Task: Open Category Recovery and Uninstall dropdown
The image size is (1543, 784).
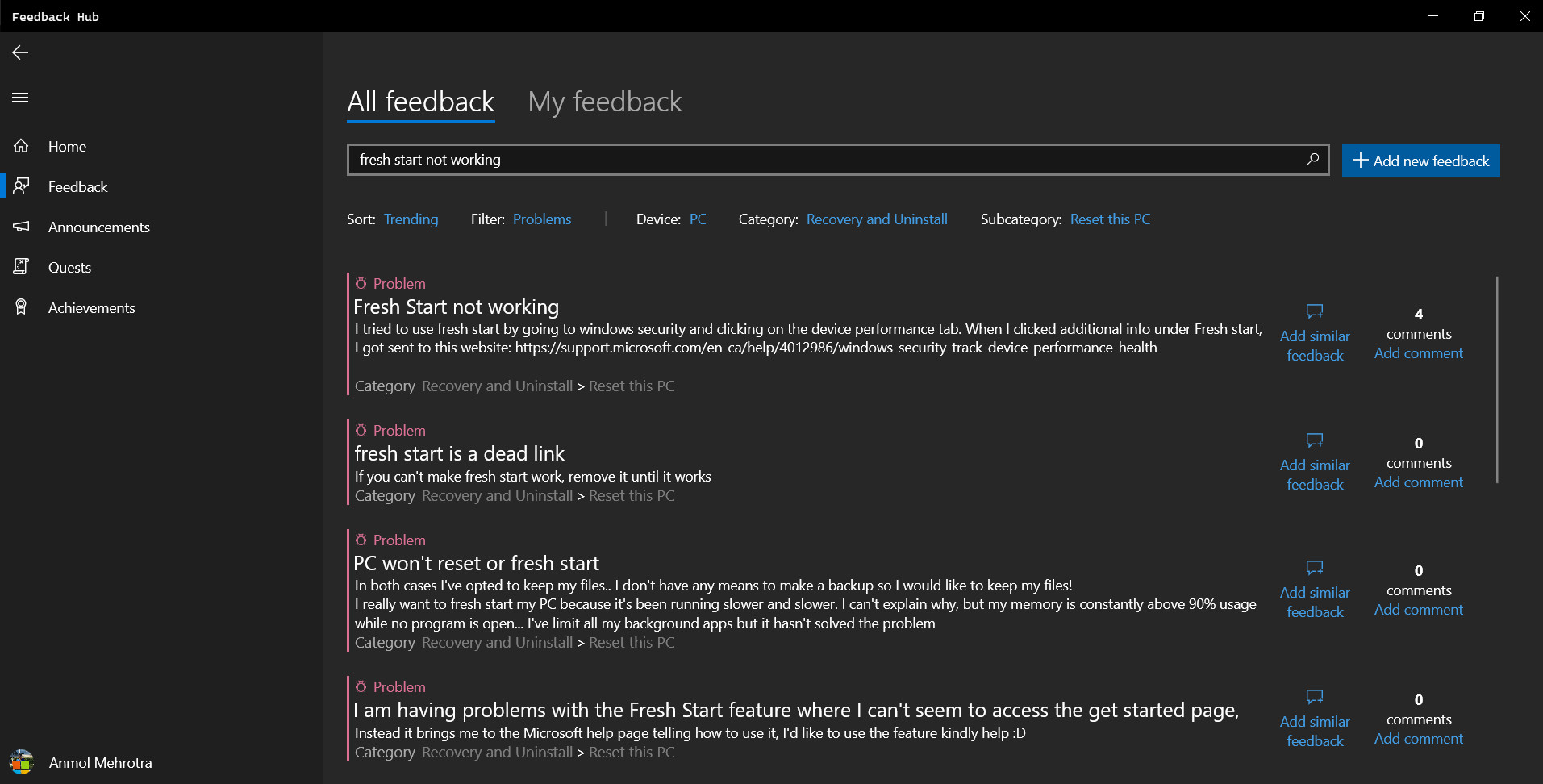Action: coord(877,219)
